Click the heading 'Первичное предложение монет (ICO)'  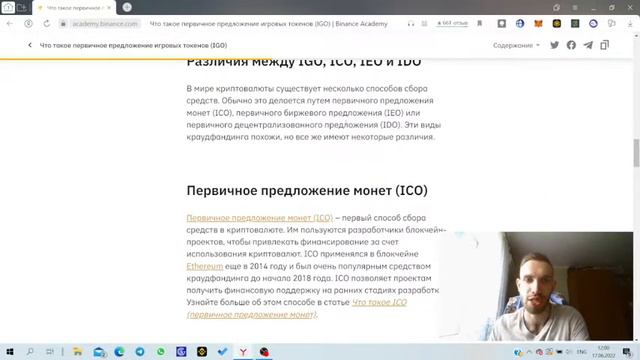pos(307,191)
